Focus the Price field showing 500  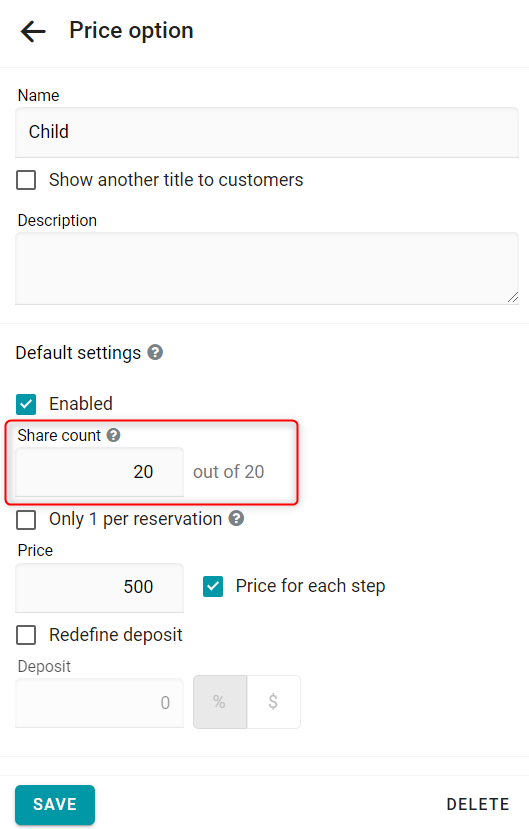click(x=99, y=587)
